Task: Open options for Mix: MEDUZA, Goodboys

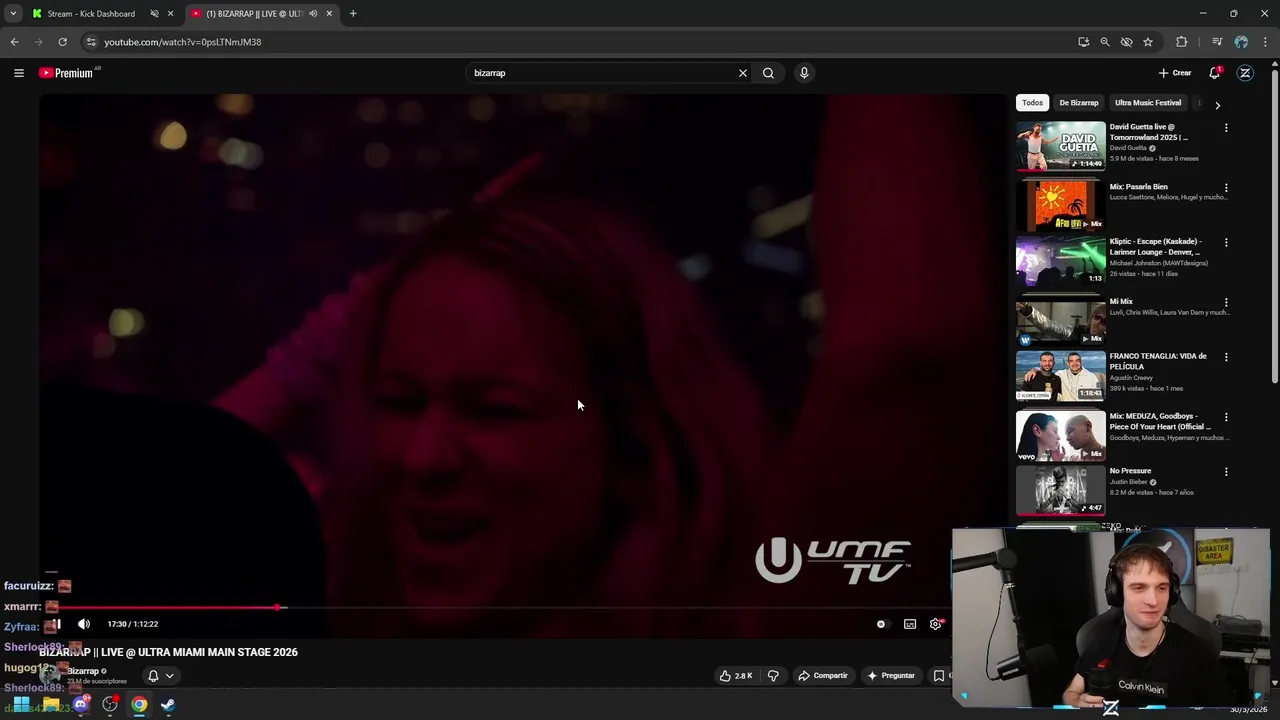Action: [1226, 418]
